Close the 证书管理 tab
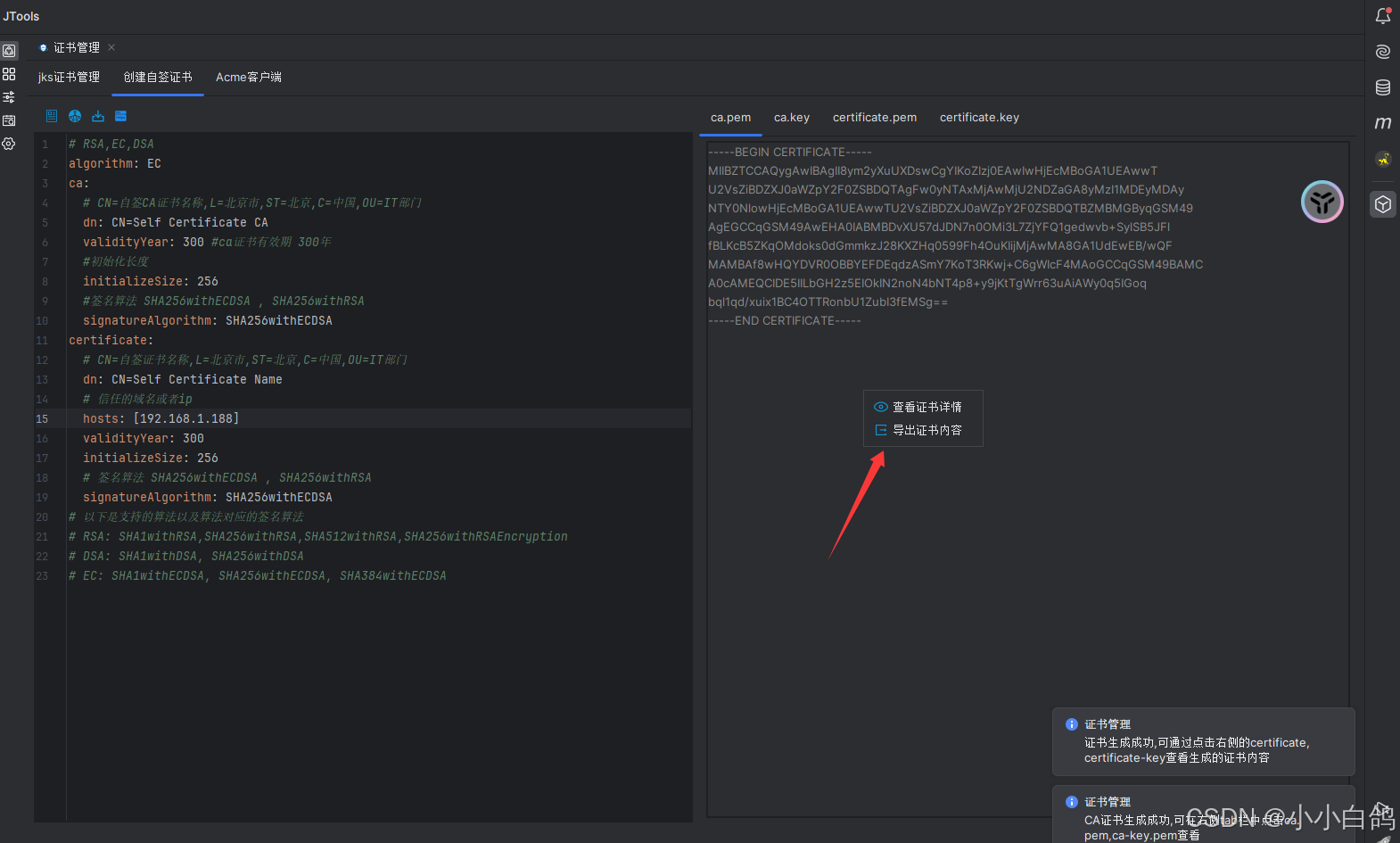 coord(111,47)
